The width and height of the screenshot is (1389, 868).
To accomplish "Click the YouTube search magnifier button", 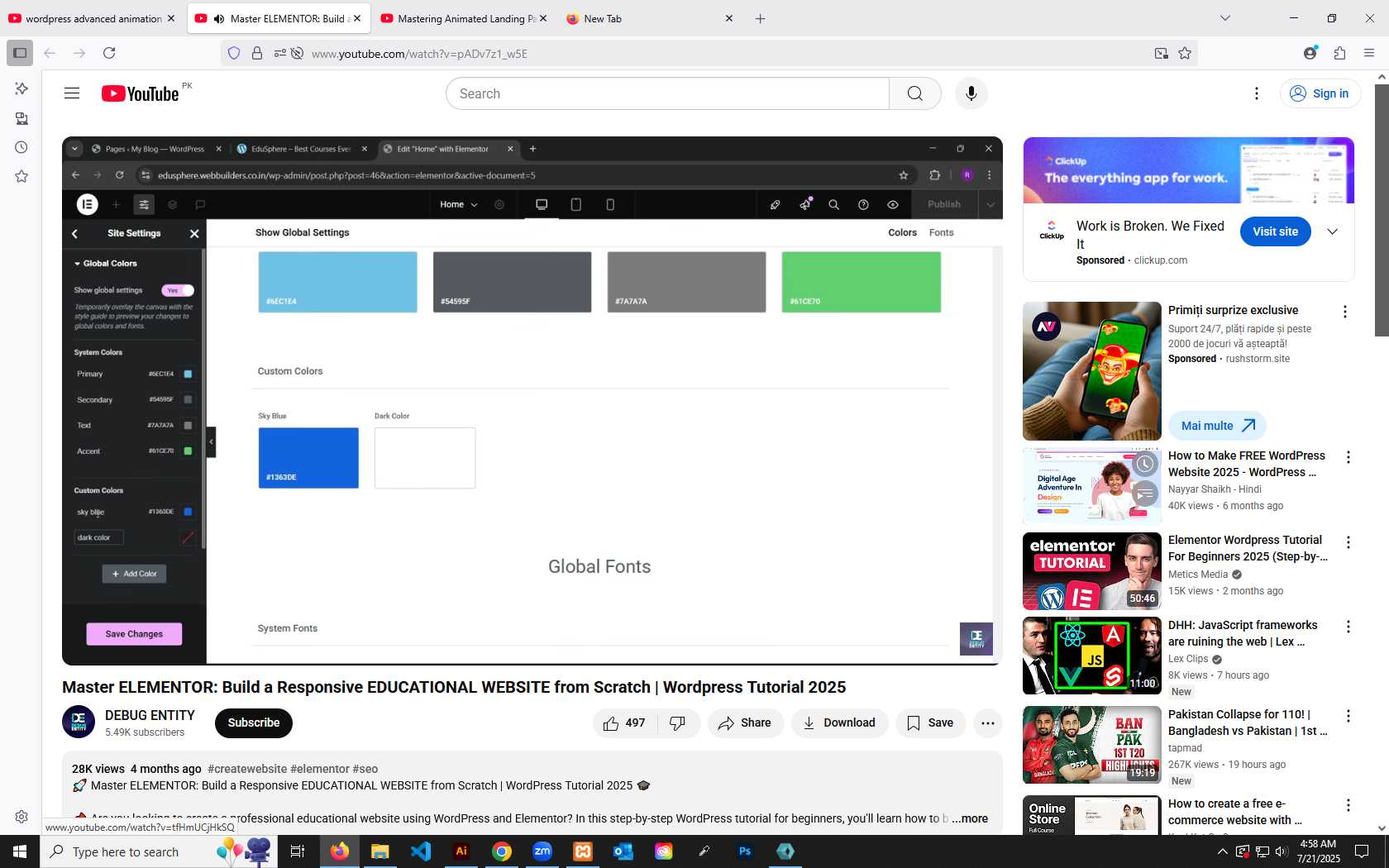I will pos(914,93).
